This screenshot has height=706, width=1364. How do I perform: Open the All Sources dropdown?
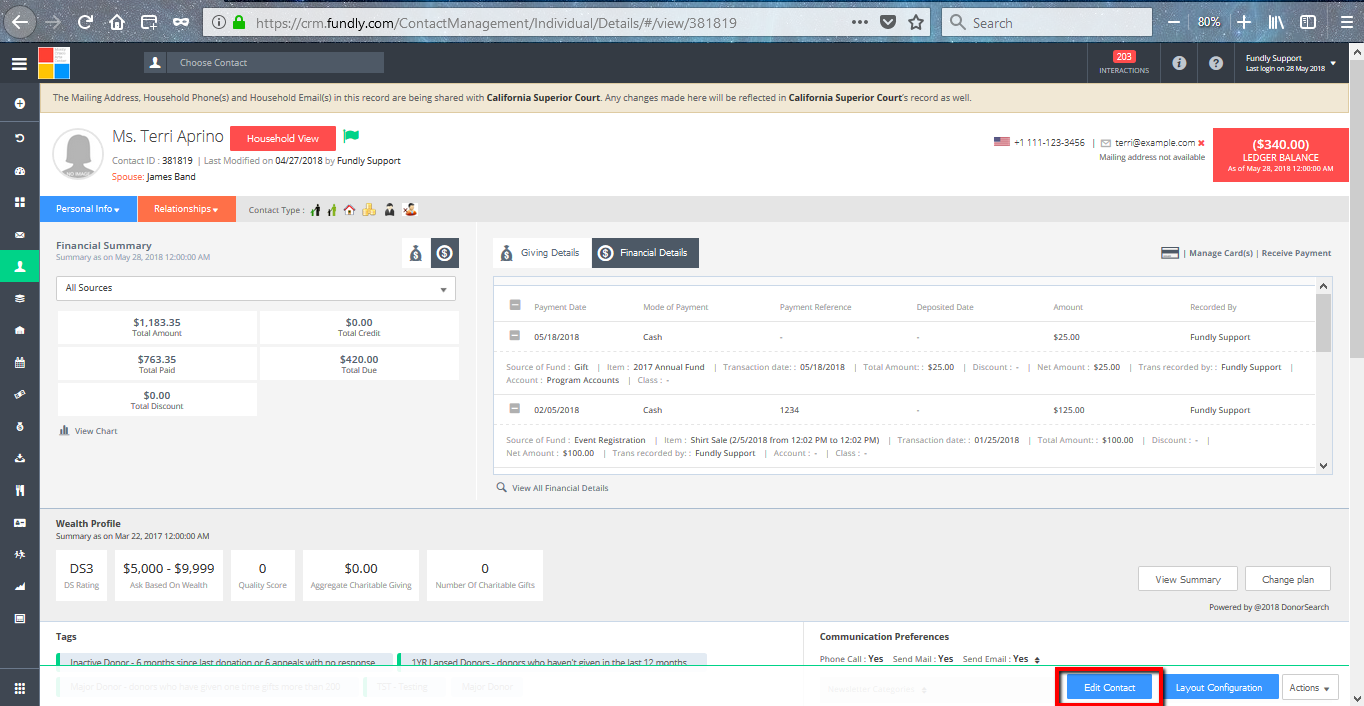(255, 288)
